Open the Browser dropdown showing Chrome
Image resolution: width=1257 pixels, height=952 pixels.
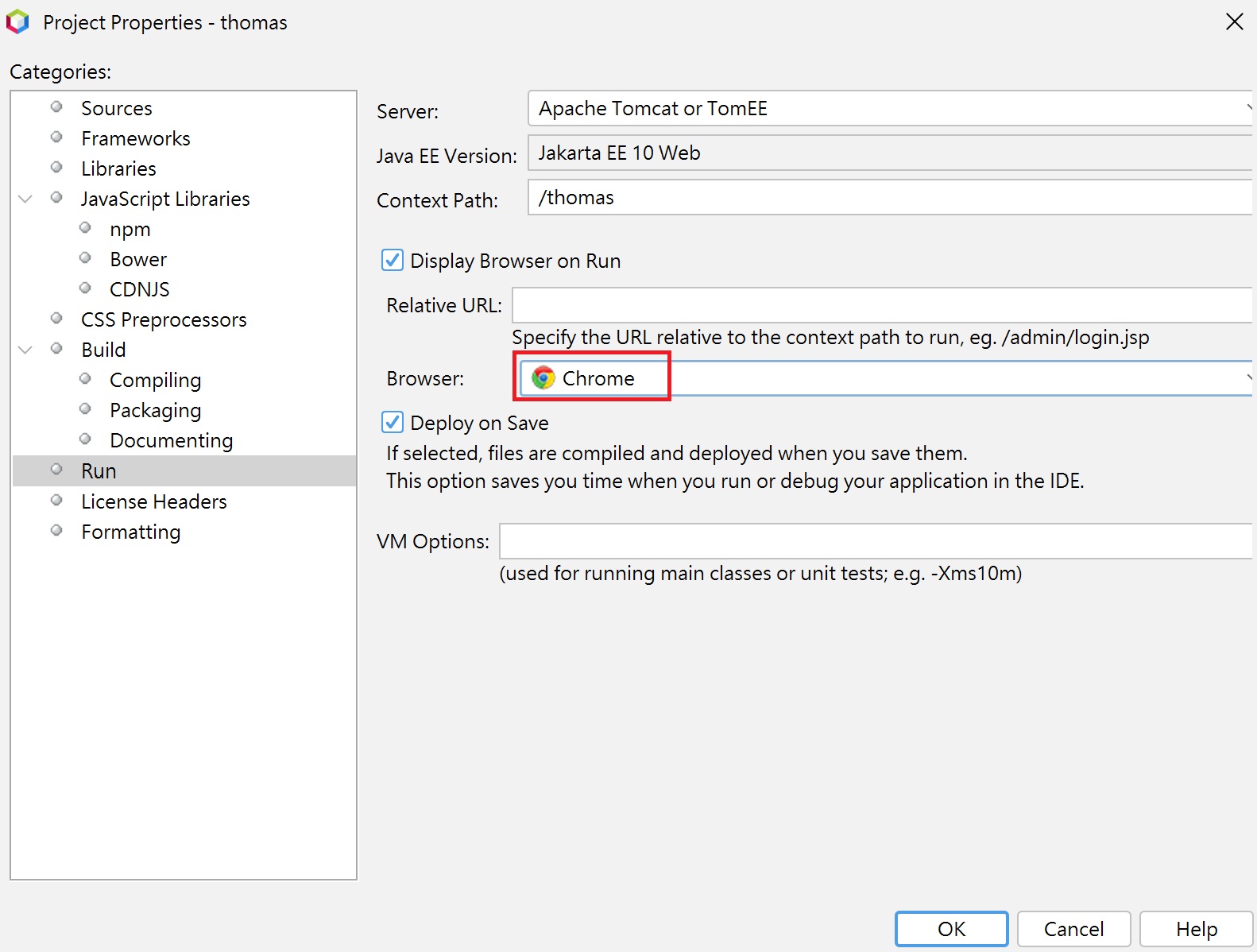click(x=886, y=378)
